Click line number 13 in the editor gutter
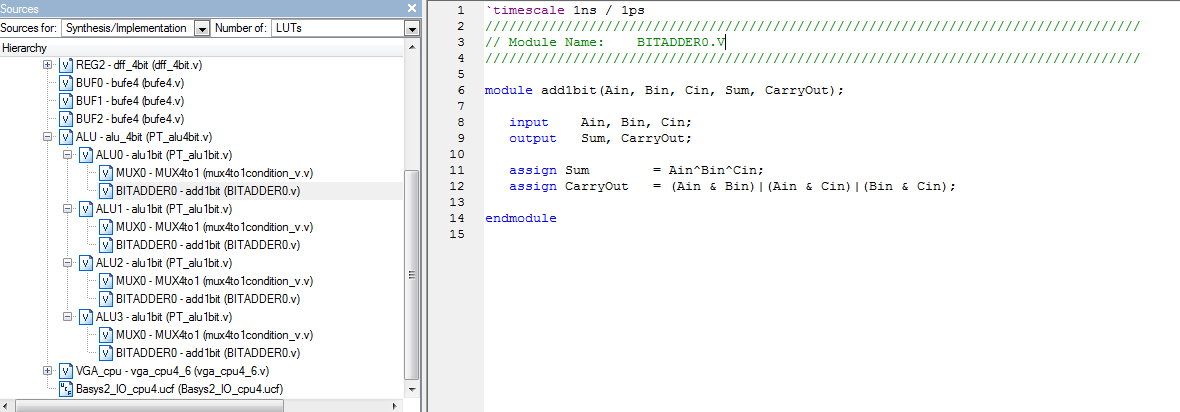 (x=457, y=202)
